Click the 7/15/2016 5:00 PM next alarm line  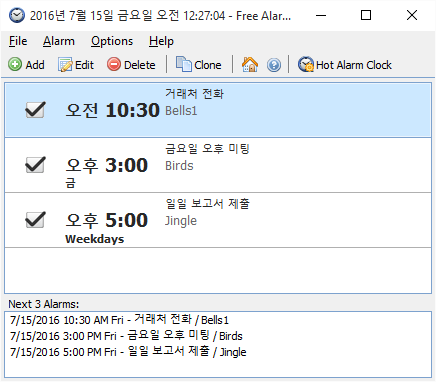(128, 352)
